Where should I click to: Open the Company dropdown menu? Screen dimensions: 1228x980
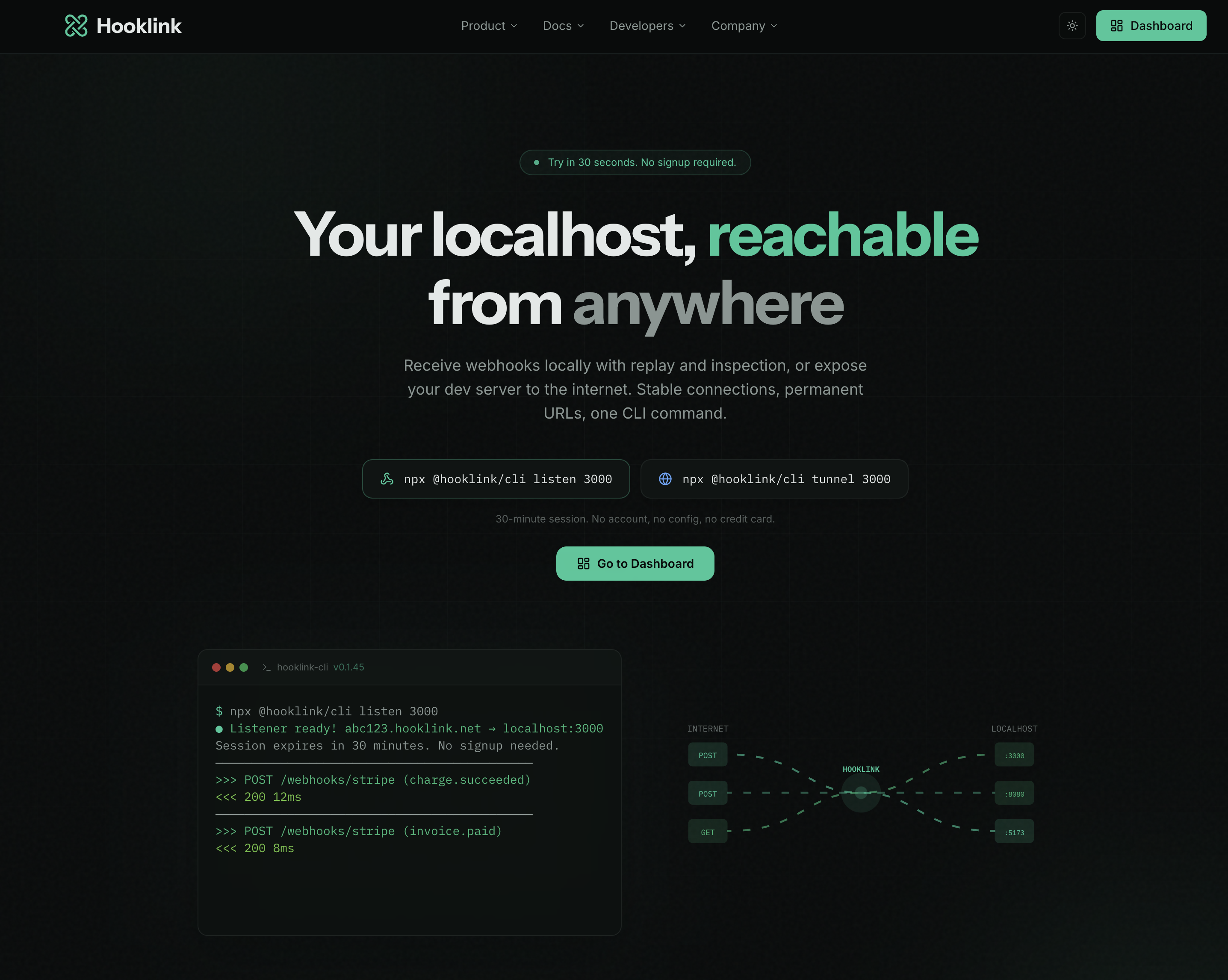coord(744,26)
